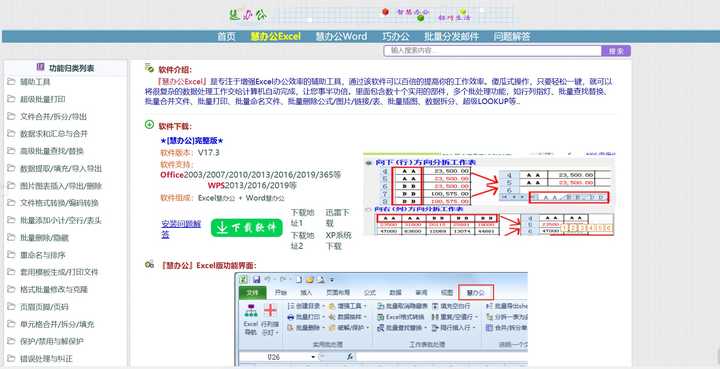Screen dimensions: 720x369
Task: Open the 首页 navigation tab
Action: coord(226,37)
